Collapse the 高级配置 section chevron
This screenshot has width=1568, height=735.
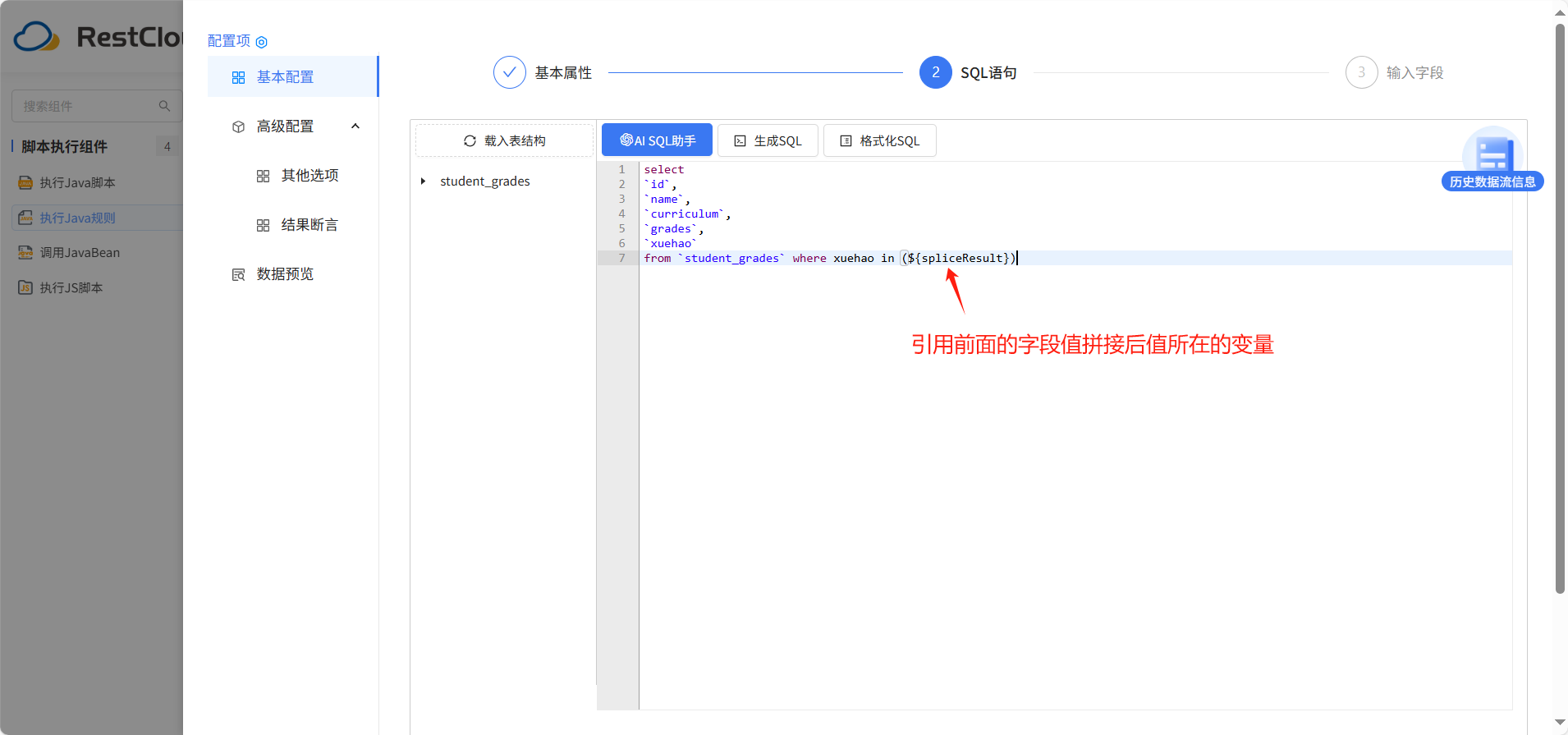[355, 126]
